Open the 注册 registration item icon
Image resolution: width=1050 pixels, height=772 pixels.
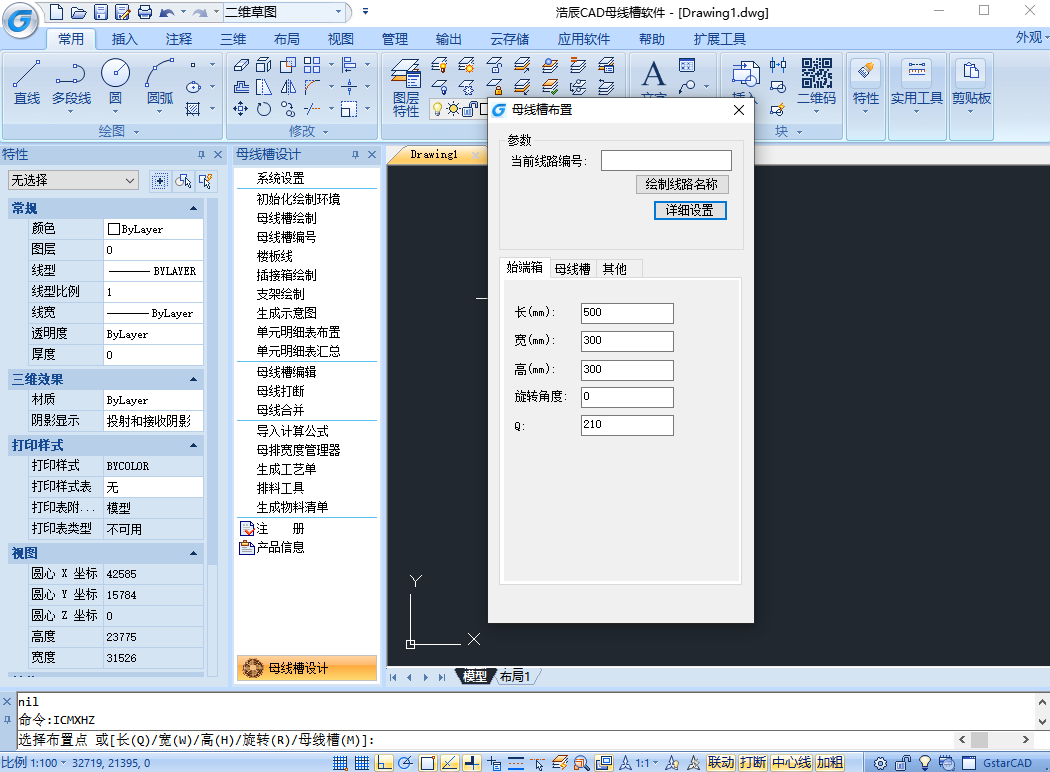246,528
